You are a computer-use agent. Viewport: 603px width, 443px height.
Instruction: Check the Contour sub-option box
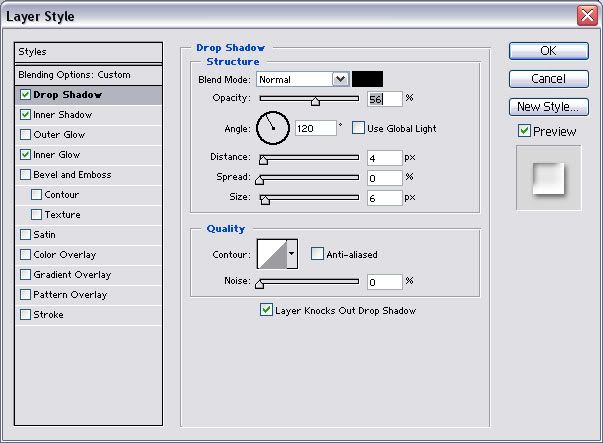tap(37, 195)
